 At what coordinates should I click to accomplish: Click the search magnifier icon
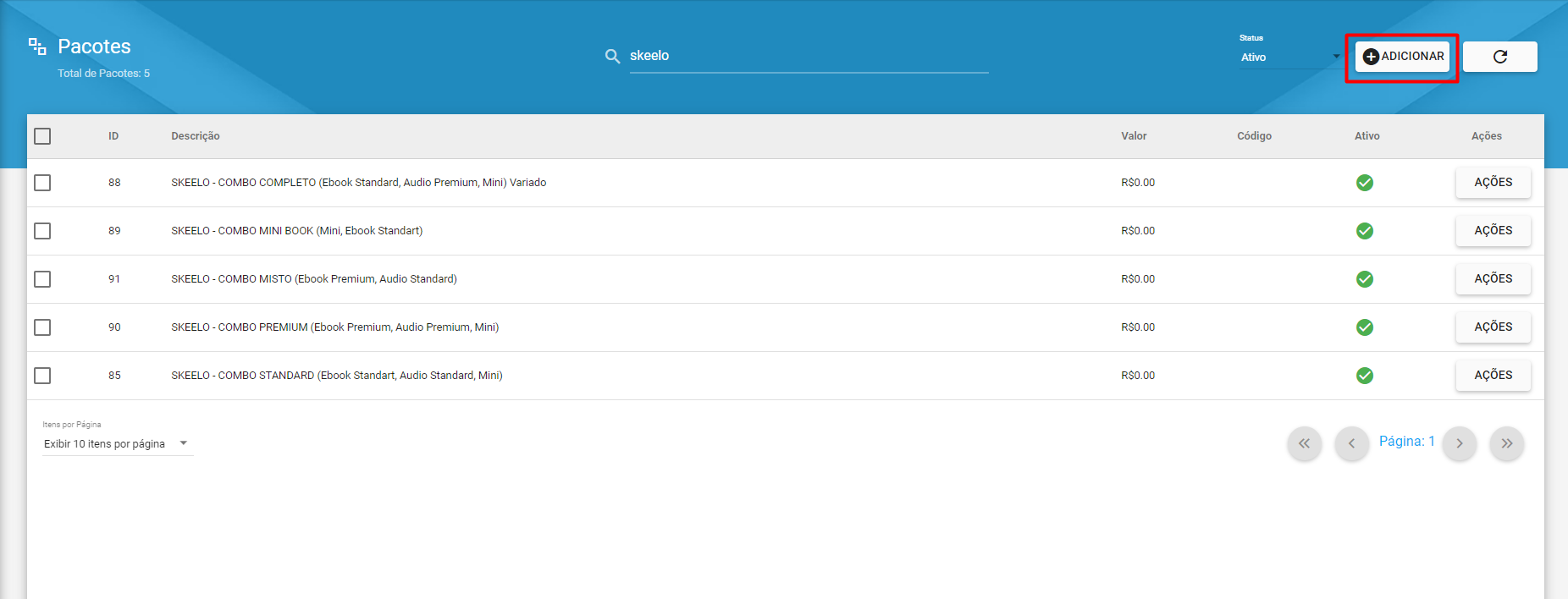tap(612, 56)
